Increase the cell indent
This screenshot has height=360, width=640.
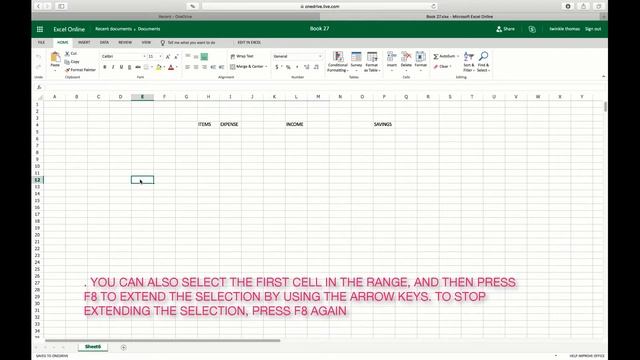point(222,67)
